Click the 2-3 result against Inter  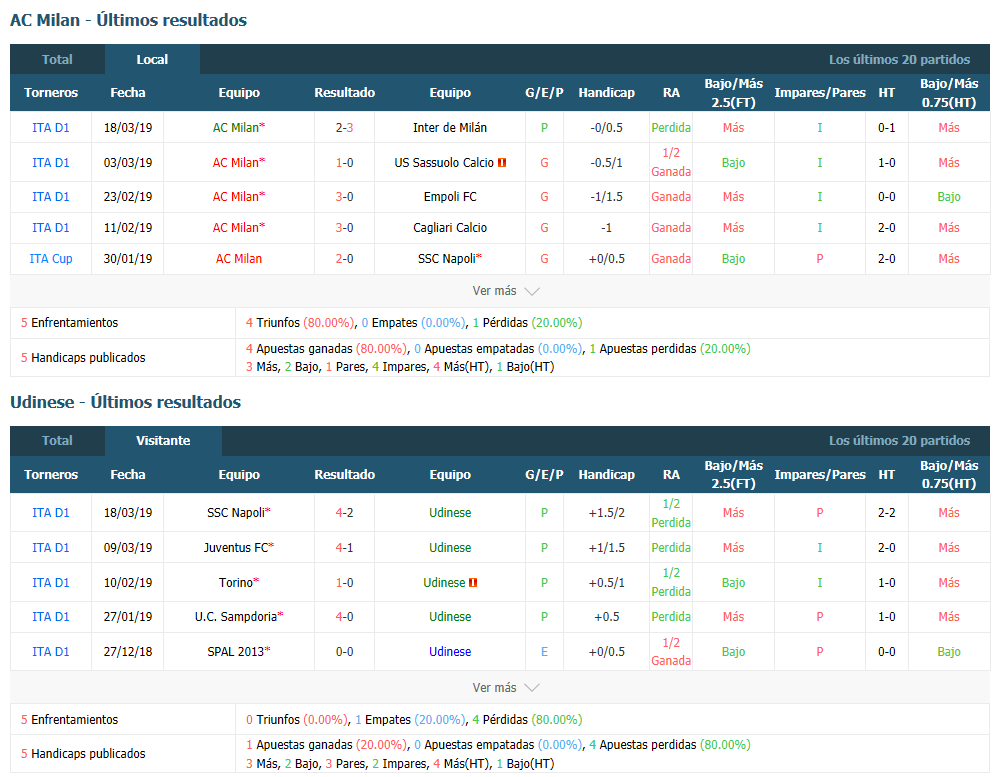pos(345,128)
